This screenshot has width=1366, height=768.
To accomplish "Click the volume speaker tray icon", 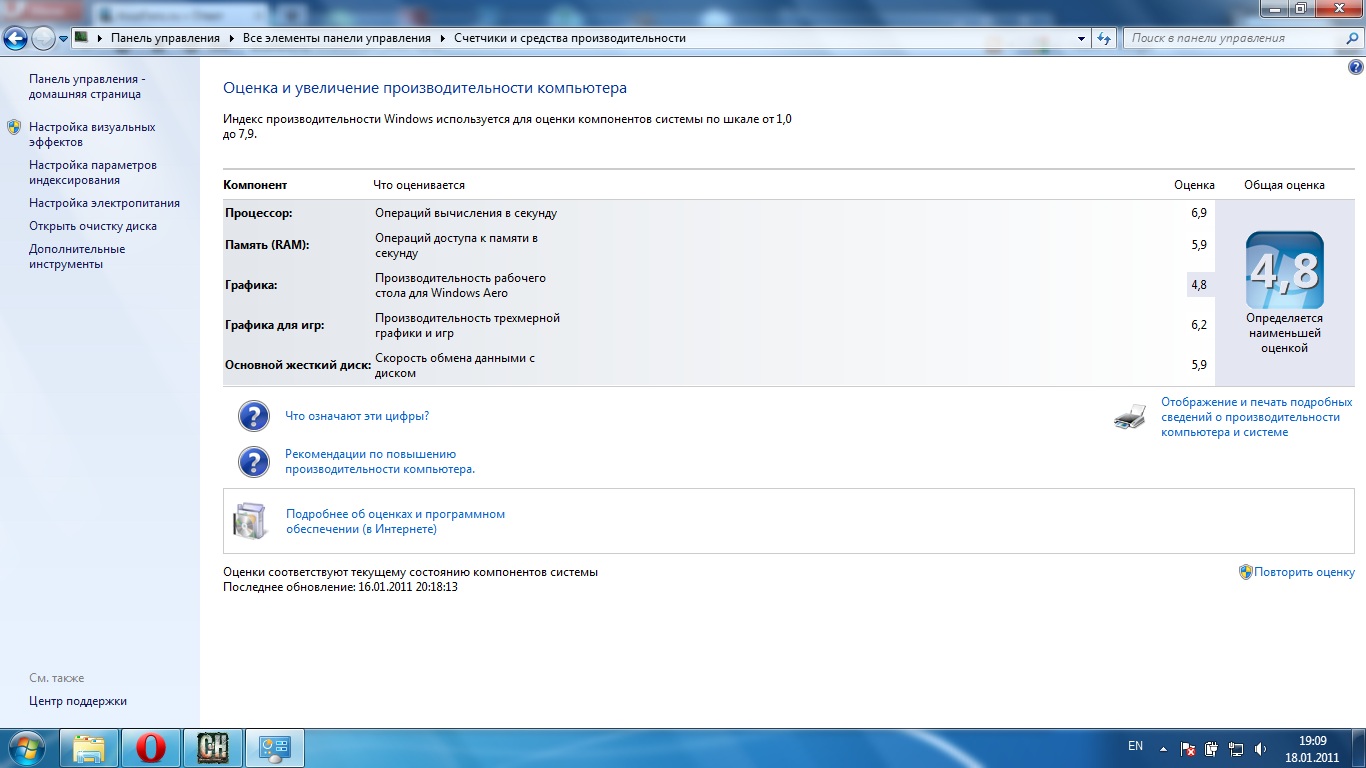I will pos(1260,748).
